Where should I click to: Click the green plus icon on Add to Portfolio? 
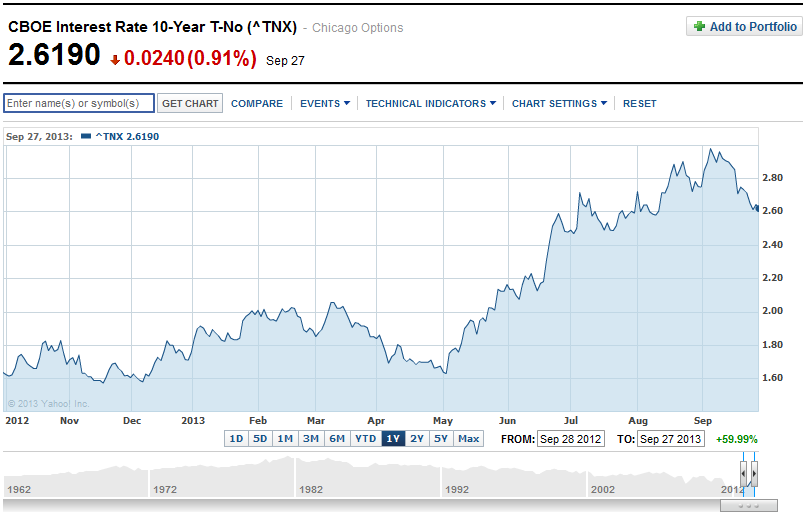tap(699, 26)
